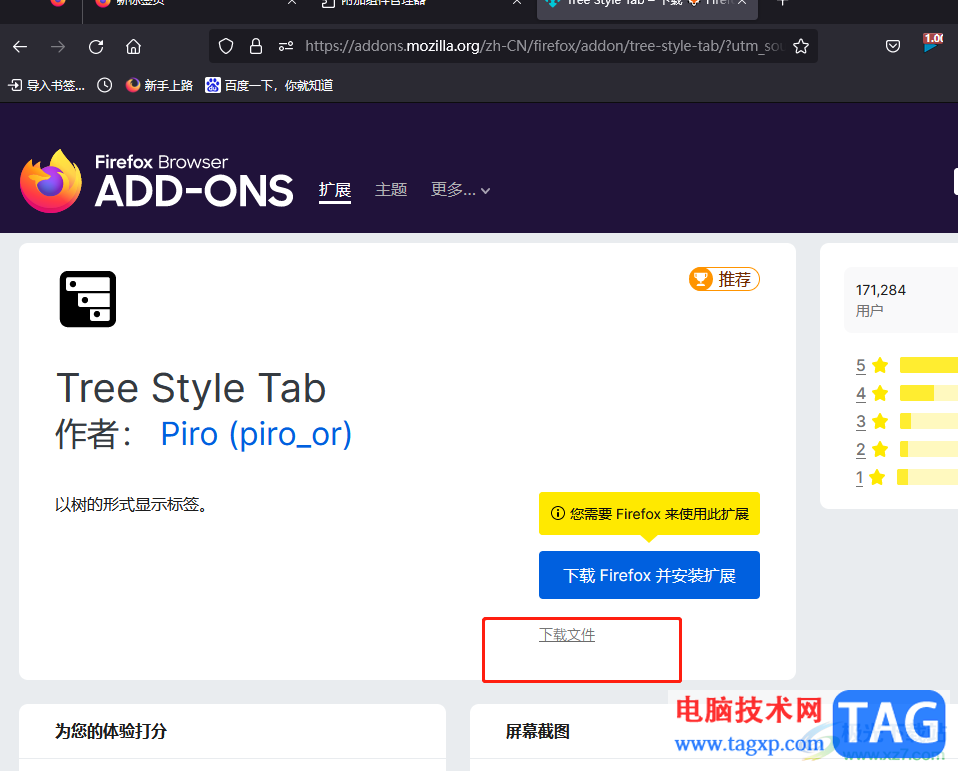Viewport: 958px width, 771px height.
Task: Click the 屏幕截图 heading
Action: click(538, 731)
